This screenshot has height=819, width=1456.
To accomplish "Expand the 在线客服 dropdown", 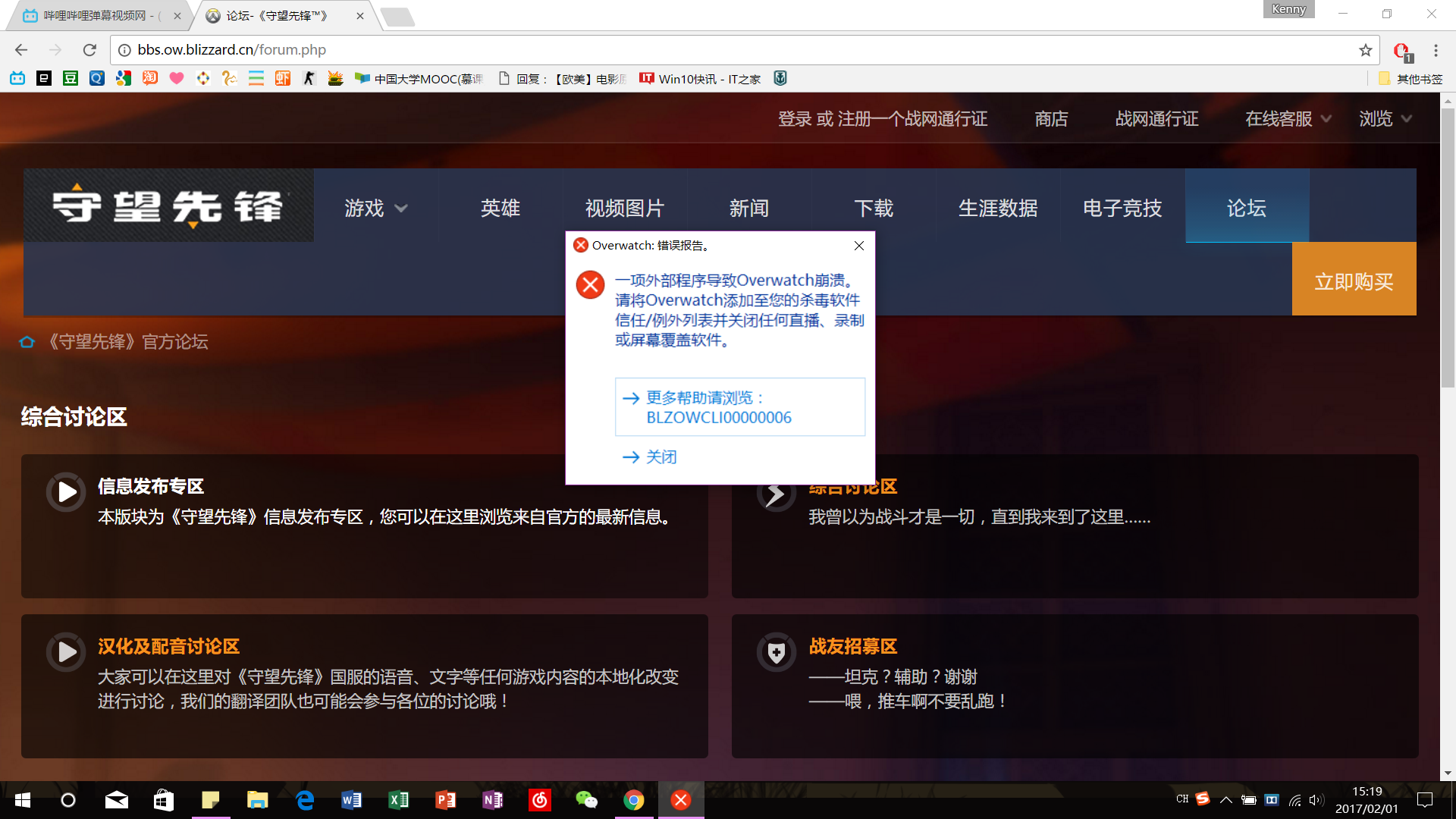I will 1288,119.
